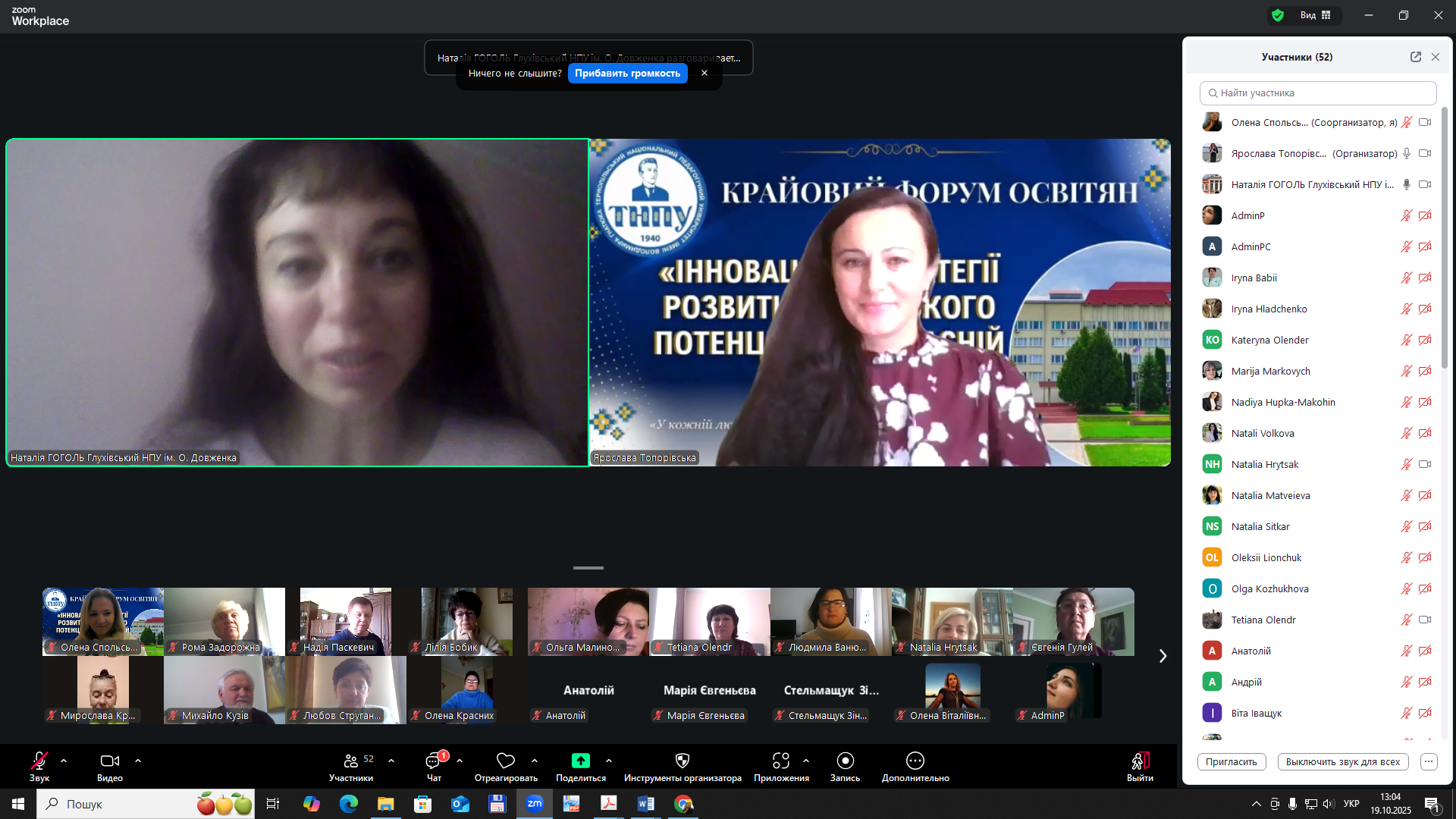The width and height of the screenshot is (1456, 819).
Task: Toggle camera state for AdminP
Action: 1426,215
